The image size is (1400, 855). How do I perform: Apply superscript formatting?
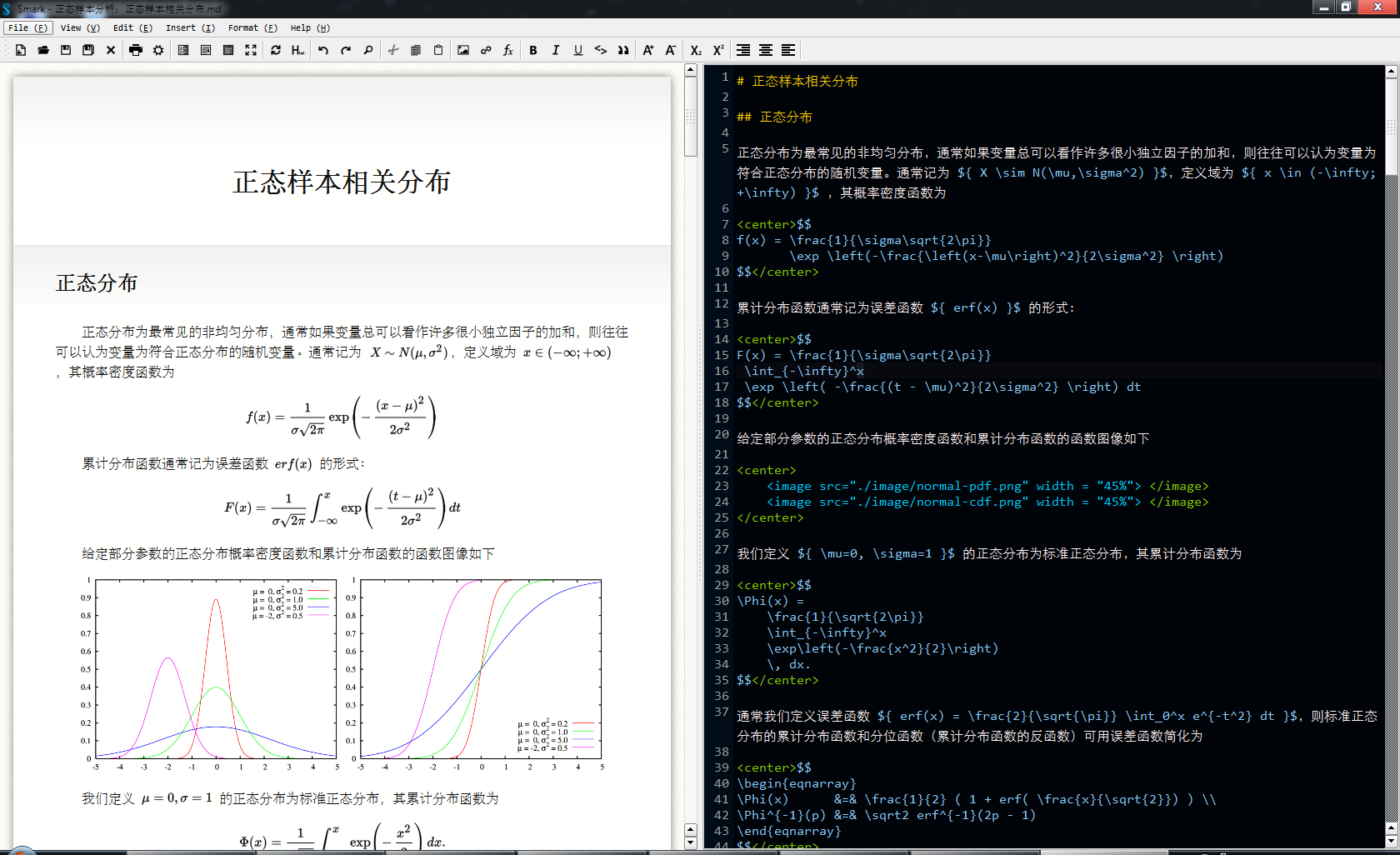[718, 50]
